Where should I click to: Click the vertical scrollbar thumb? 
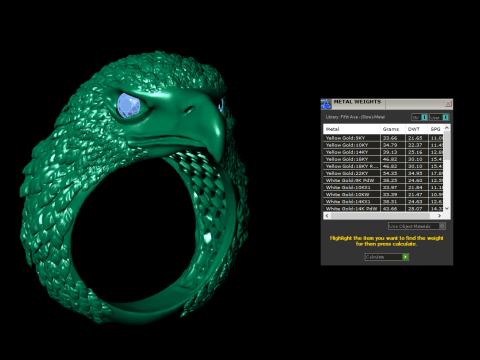(x=447, y=146)
